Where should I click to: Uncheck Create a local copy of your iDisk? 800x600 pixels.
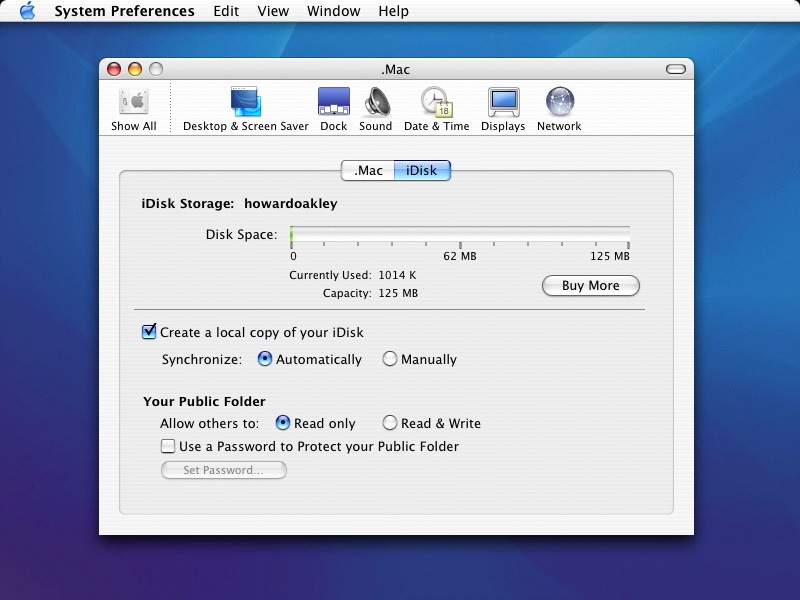pyautogui.click(x=150, y=332)
